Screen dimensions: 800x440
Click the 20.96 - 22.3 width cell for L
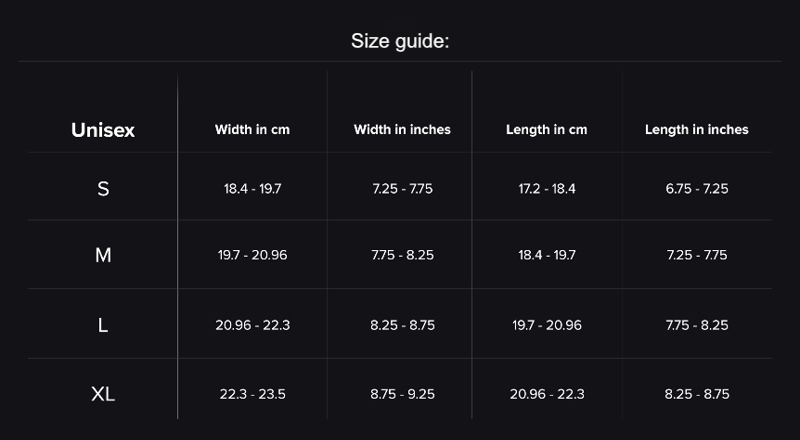[252, 325]
